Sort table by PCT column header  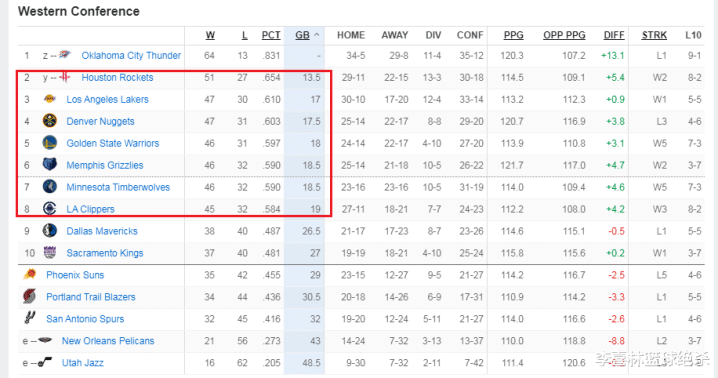271,35
